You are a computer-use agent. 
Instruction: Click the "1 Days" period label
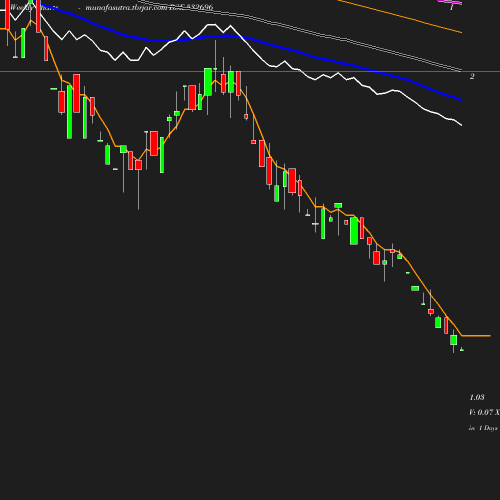(488, 428)
